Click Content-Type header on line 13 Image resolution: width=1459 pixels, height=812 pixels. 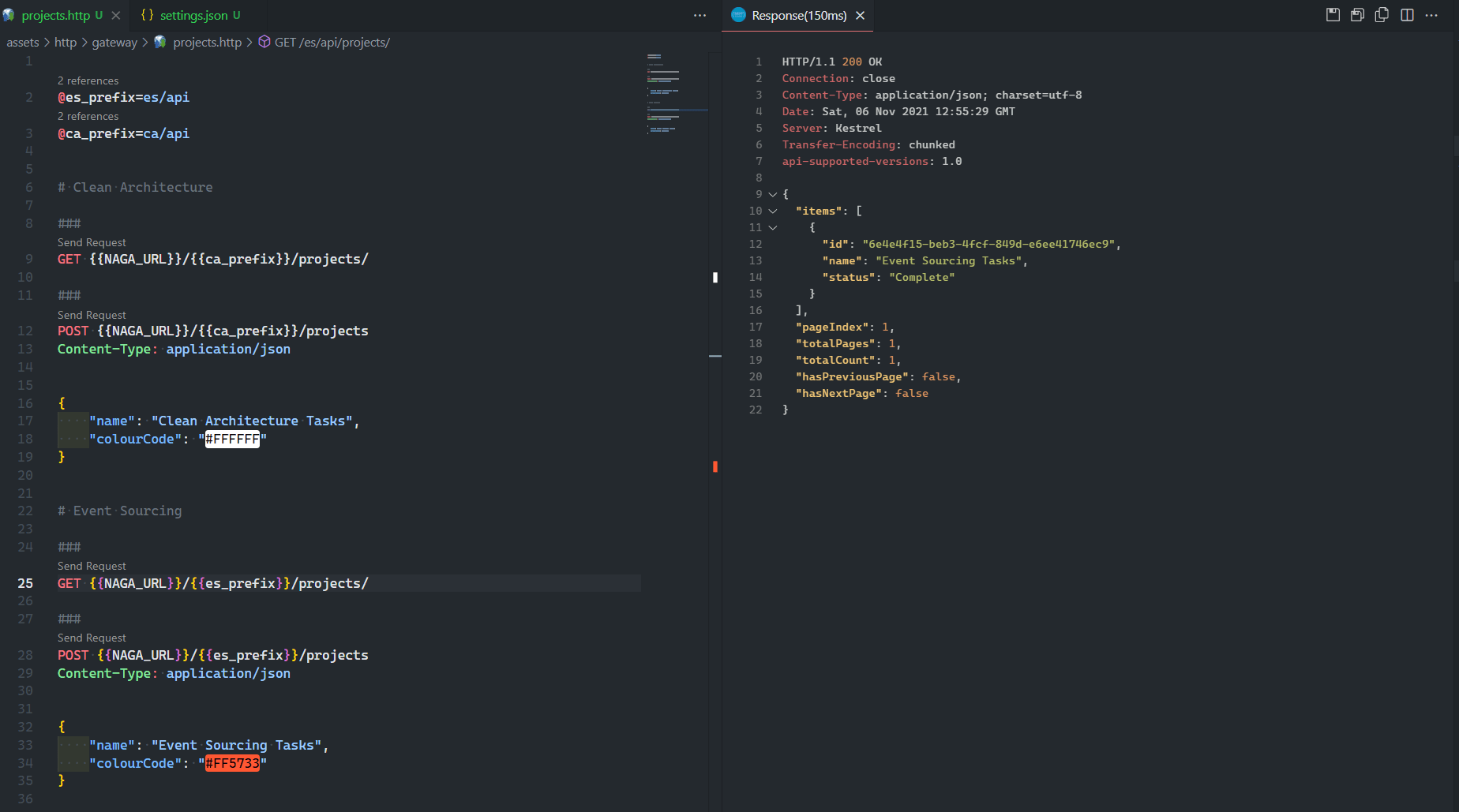(x=174, y=350)
